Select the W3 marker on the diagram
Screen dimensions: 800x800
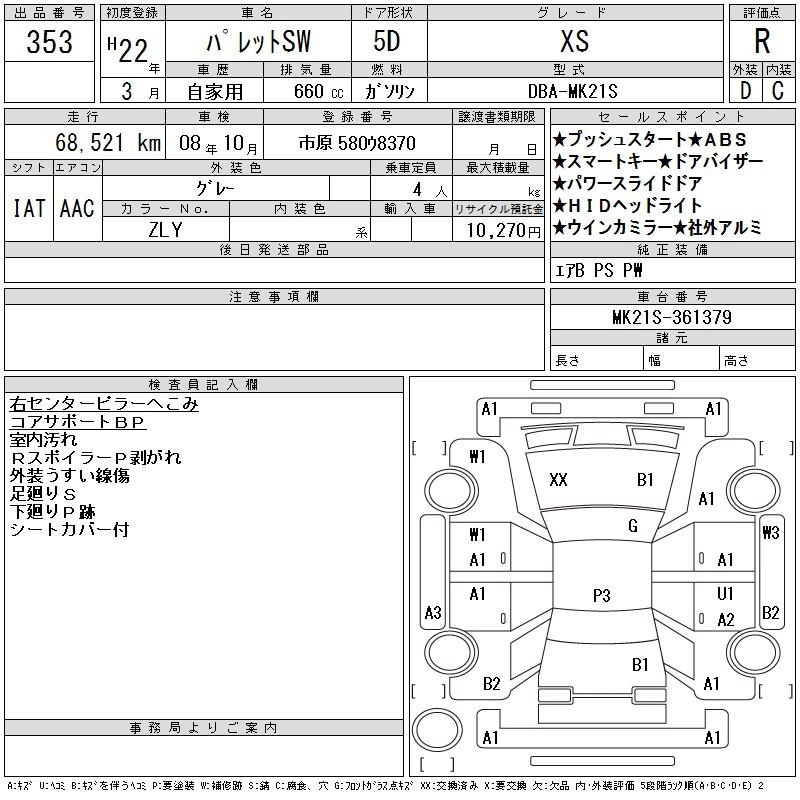point(770,532)
